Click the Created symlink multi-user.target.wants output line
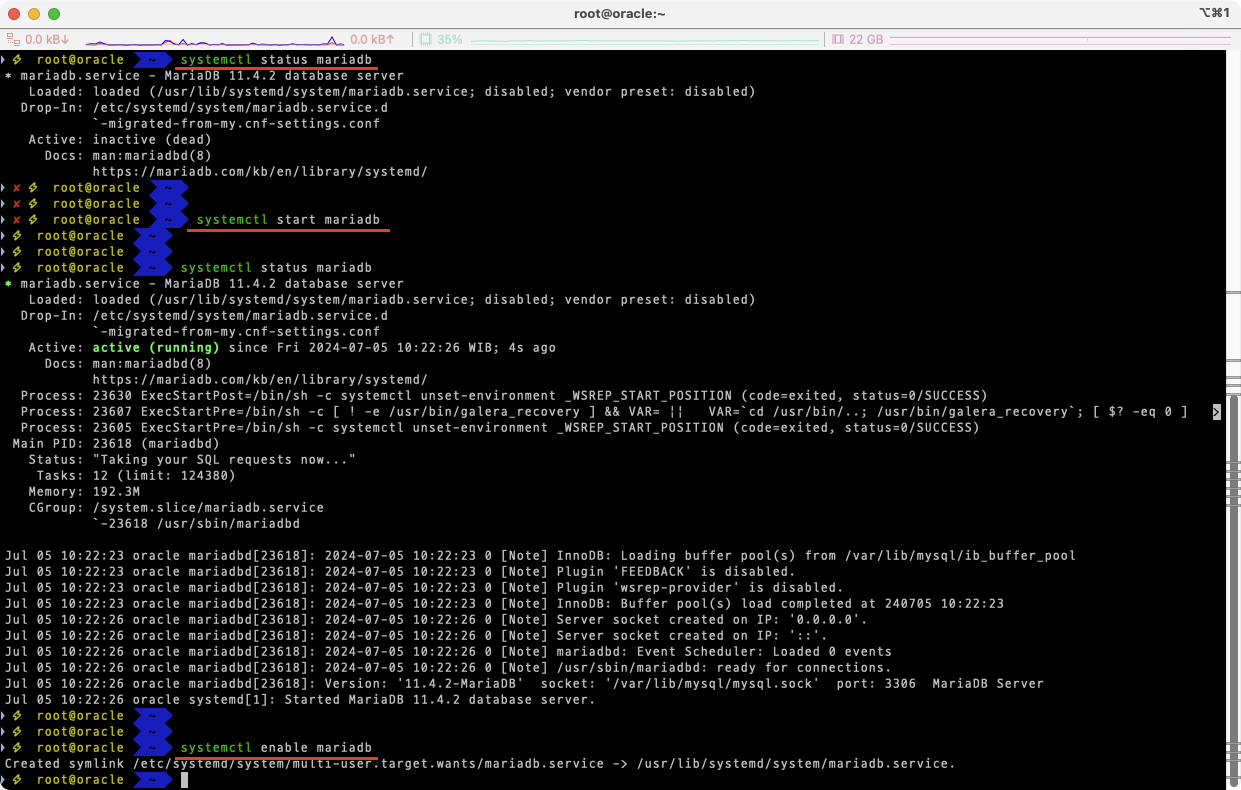Screen dimensions: 1241x790 [480, 764]
